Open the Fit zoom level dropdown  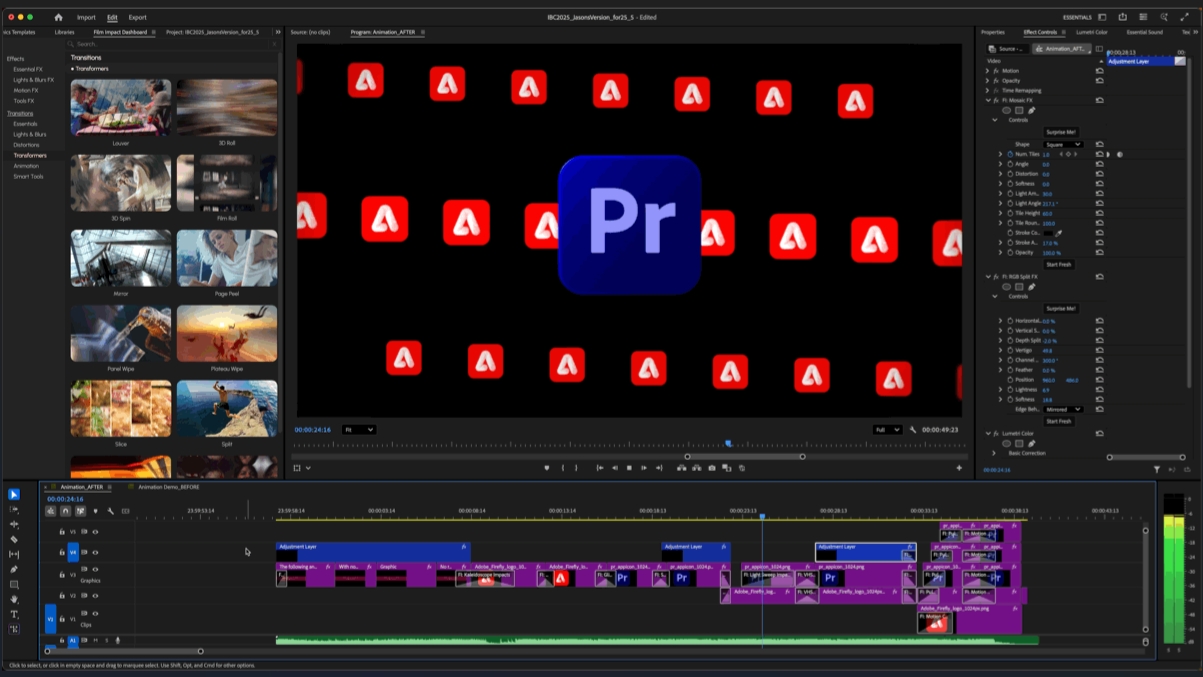pyautogui.click(x=358, y=430)
